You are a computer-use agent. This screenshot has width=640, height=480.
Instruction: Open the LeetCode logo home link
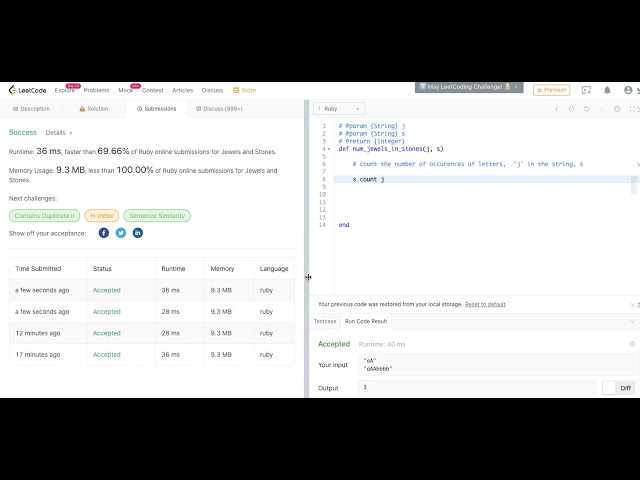(27, 90)
